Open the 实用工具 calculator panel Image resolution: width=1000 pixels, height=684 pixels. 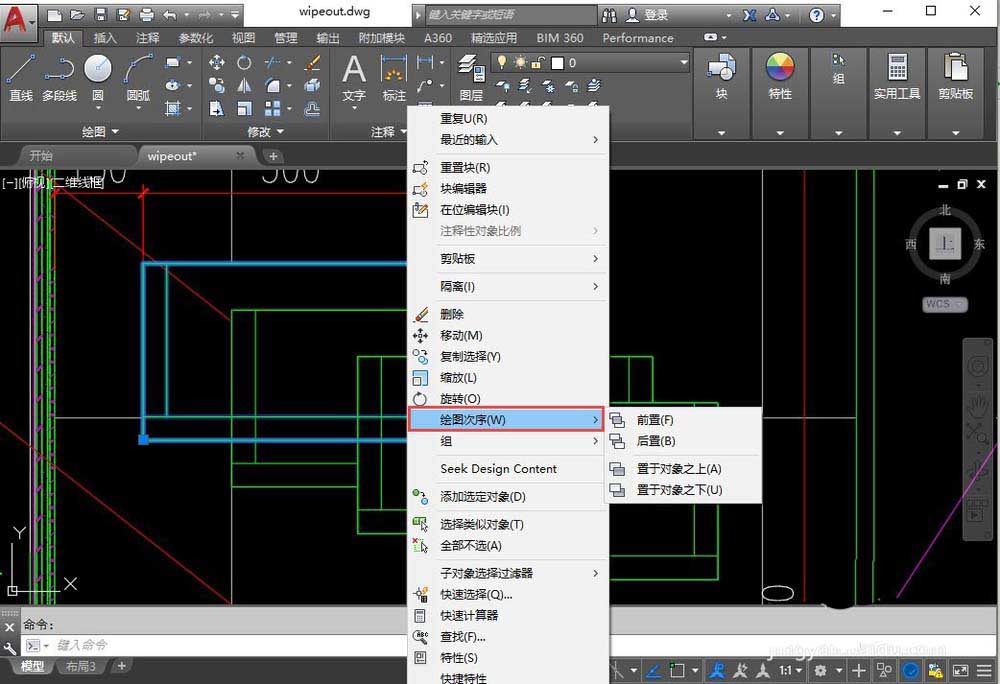pyautogui.click(x=897, y=76)
